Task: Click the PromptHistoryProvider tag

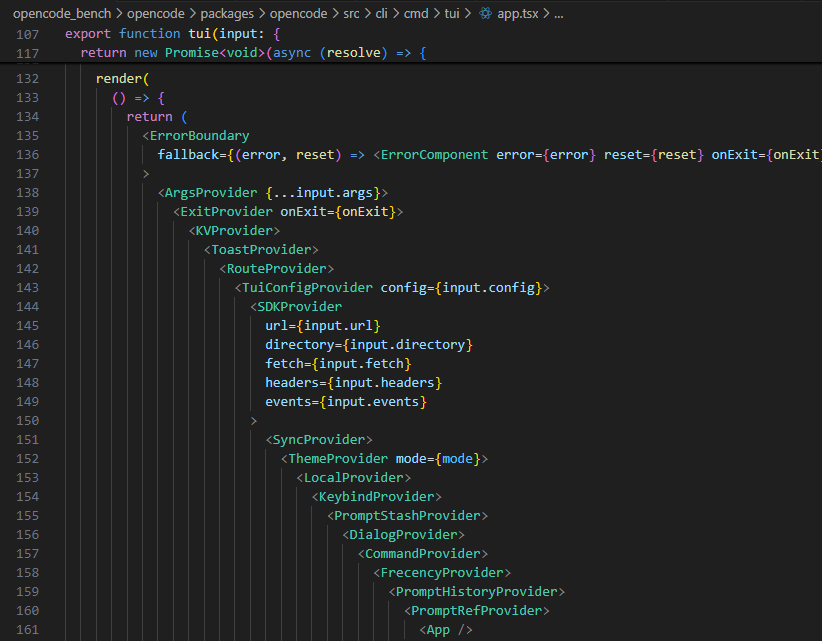Action: 477,592
